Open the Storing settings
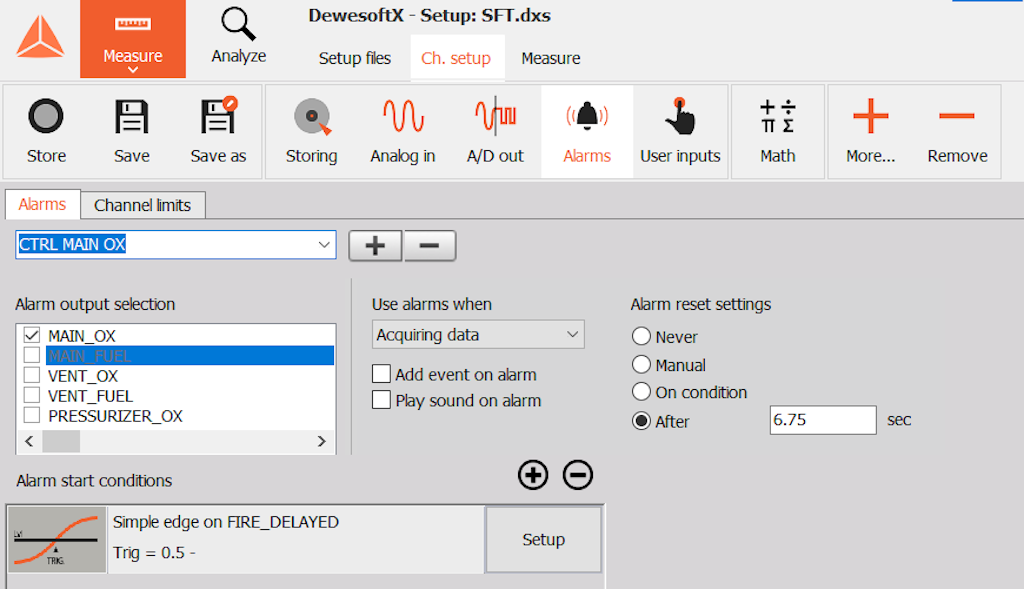1024x589 pixels. point(312,131)
